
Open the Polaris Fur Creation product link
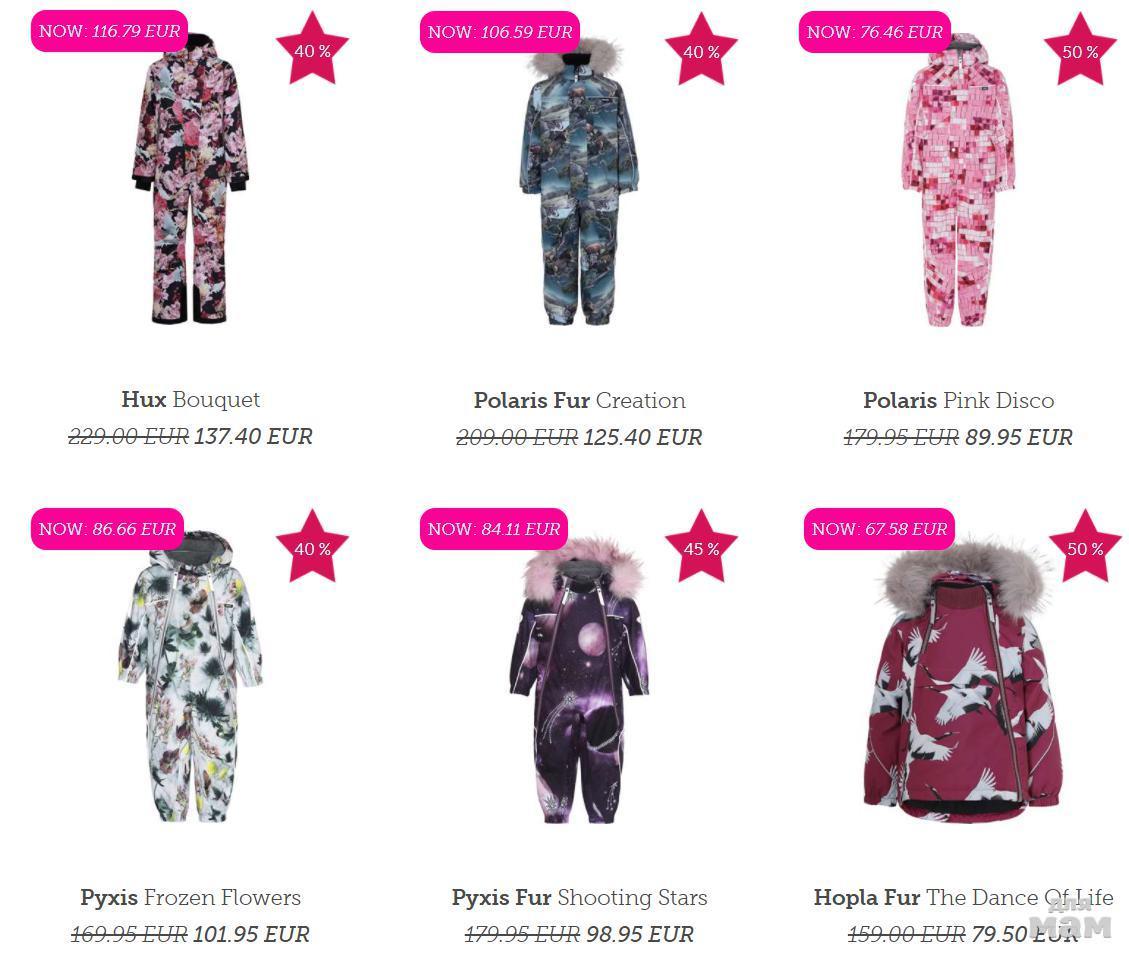click(580, 400)
